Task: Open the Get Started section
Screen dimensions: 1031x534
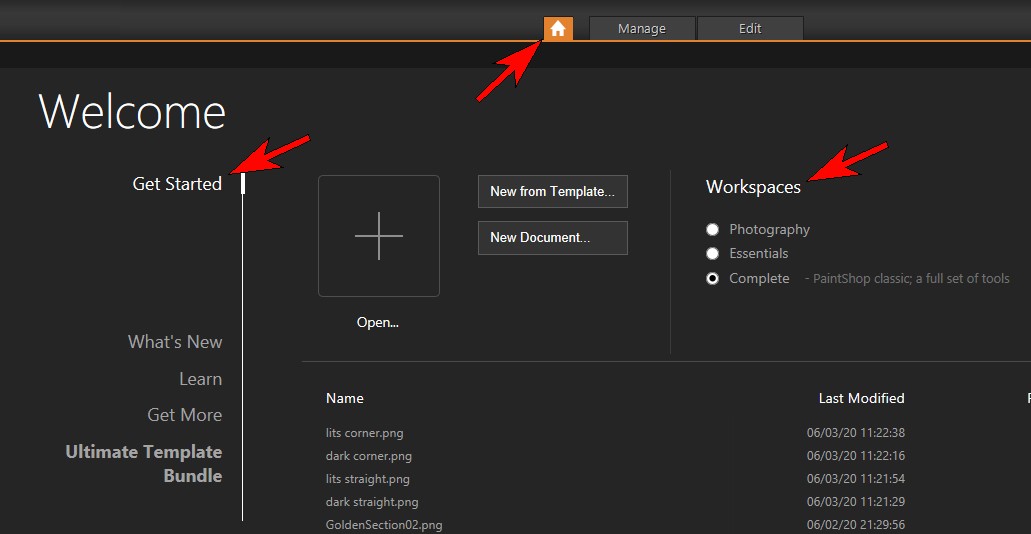Action: (x=177, y=184)
